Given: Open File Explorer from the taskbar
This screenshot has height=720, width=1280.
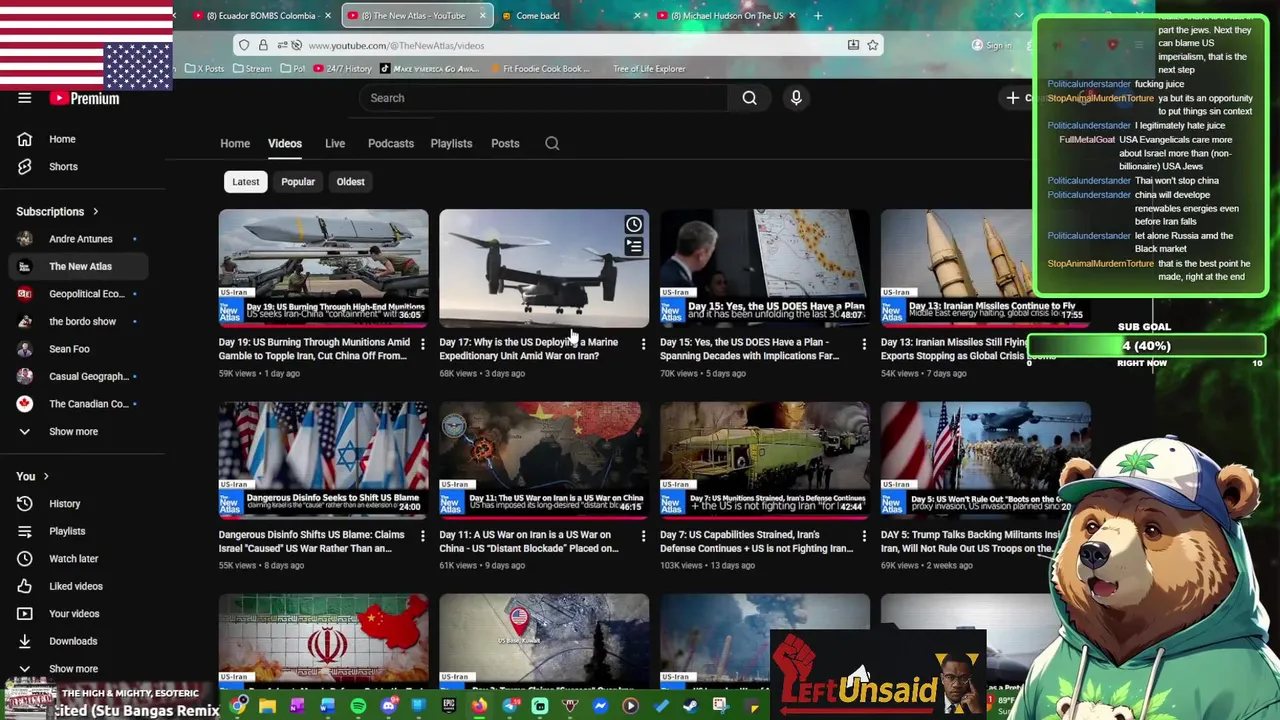Looking at the screenshot, I should point(267,706).
